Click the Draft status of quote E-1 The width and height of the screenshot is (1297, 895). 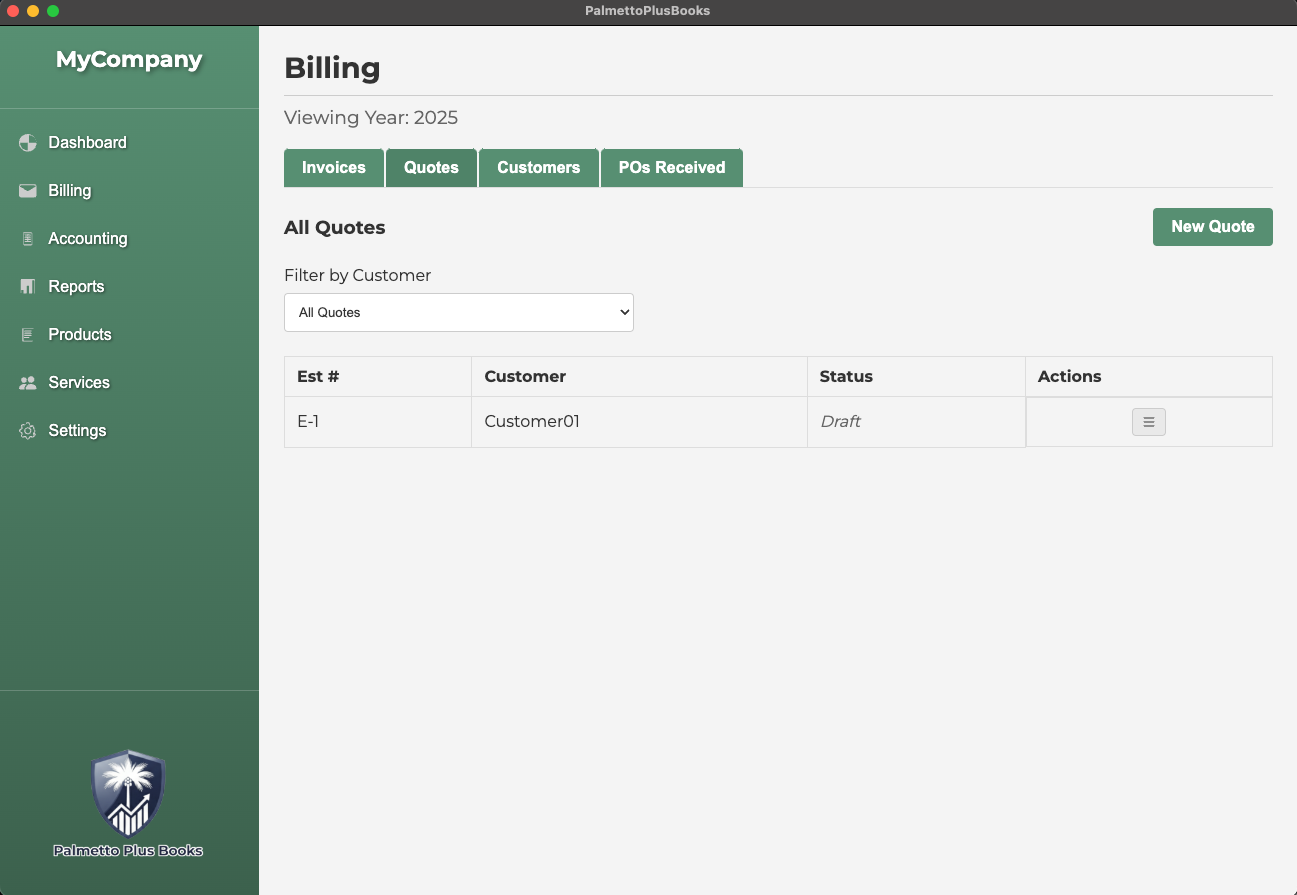(x=840, y=422)
